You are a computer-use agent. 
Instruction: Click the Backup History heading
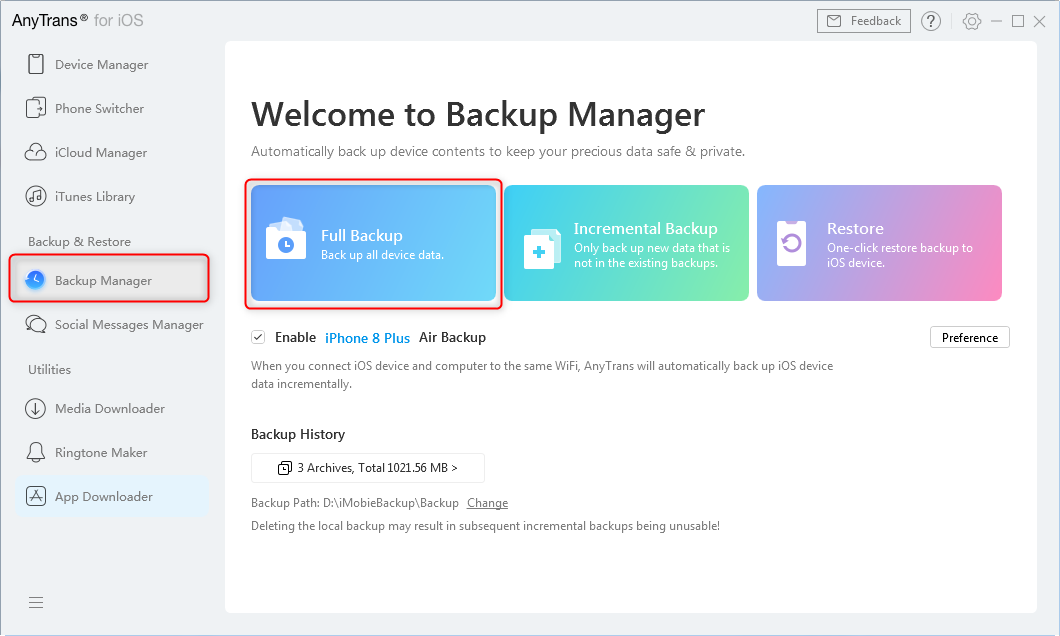tap(297, 435)
